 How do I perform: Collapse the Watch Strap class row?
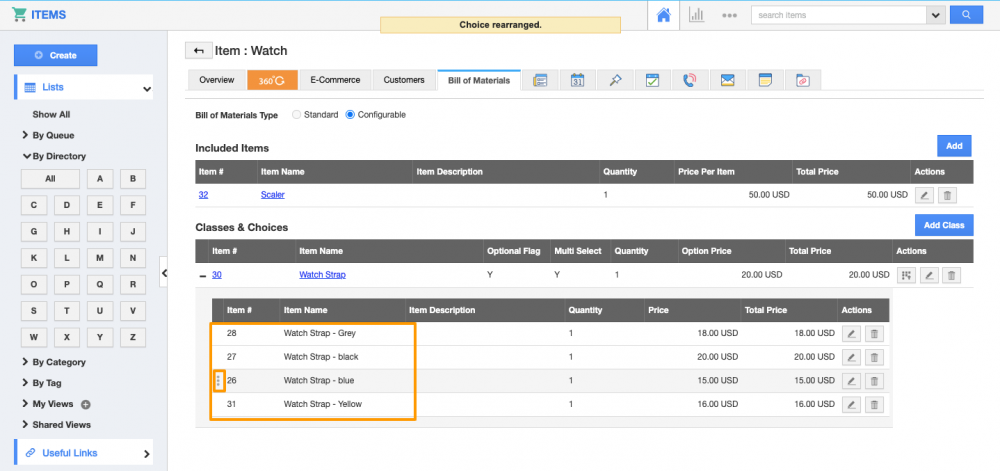(x=203, y=275)
